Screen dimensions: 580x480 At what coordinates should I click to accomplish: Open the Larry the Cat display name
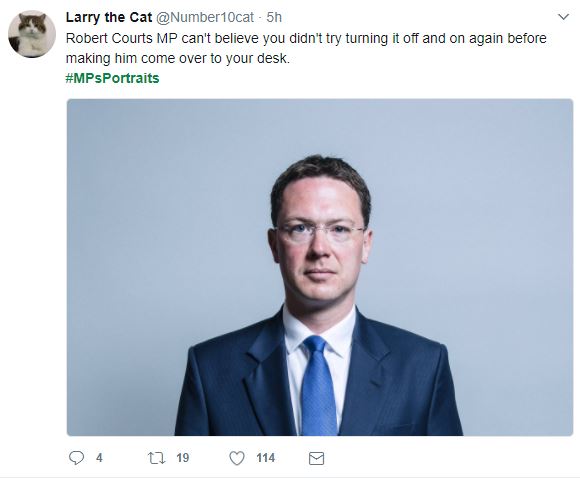click(109, 17)
